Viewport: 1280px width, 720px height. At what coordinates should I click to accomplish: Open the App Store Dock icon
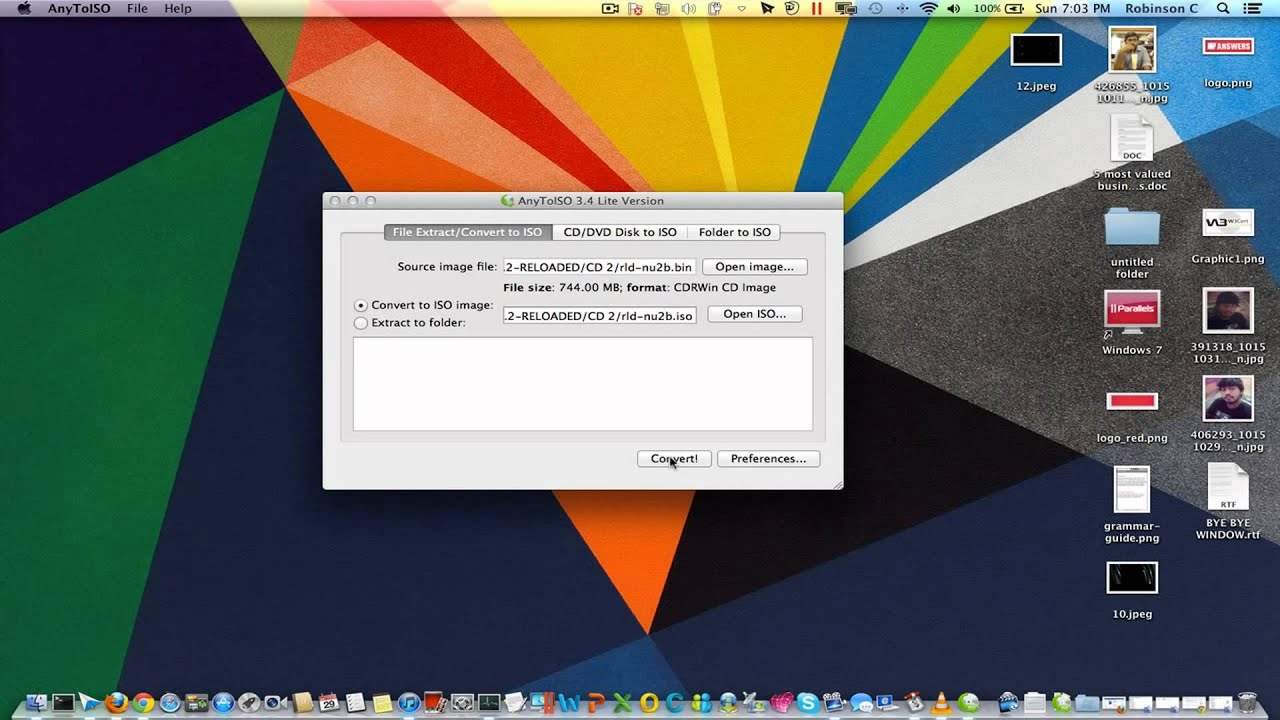pos(223,702)
